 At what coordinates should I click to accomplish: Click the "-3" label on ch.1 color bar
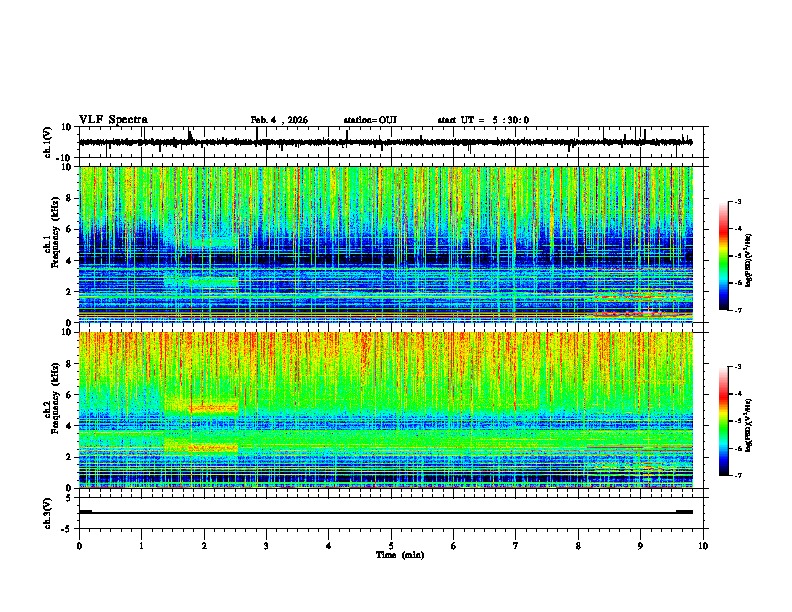737,201
